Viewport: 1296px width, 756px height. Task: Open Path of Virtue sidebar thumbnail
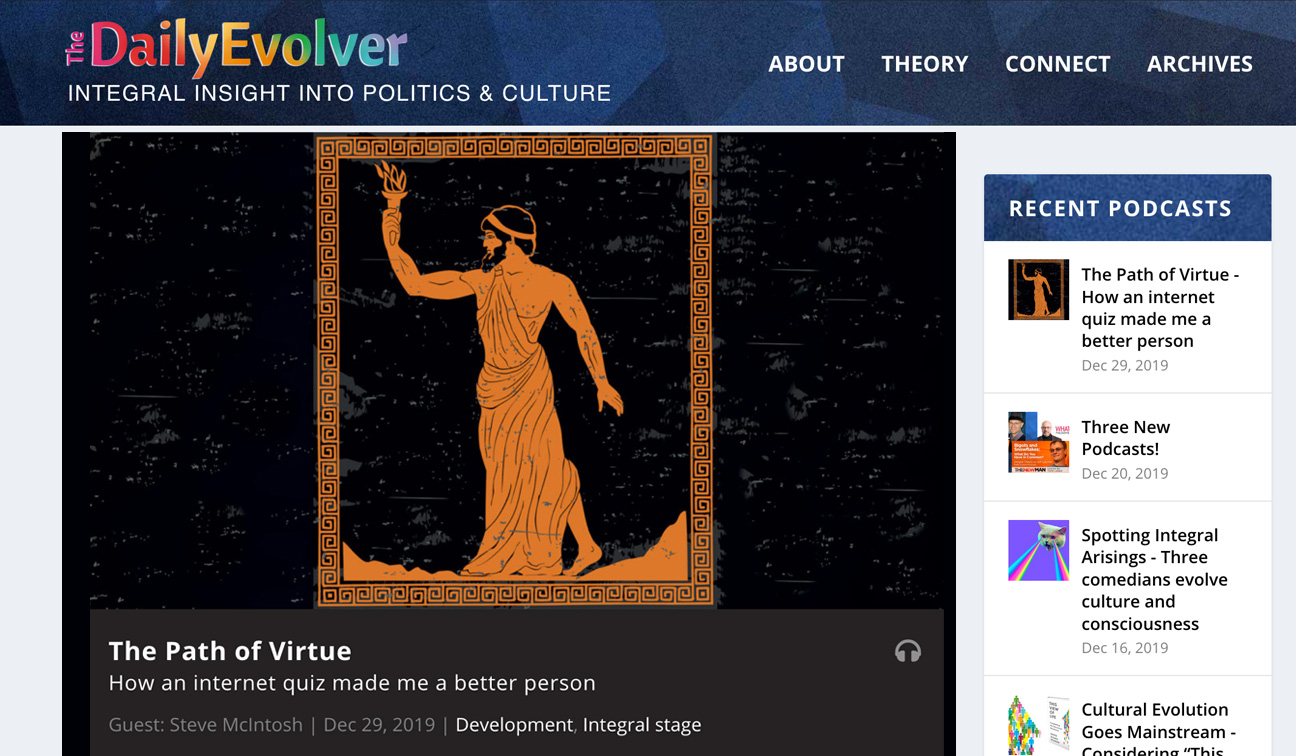[x=1038, y=290]
